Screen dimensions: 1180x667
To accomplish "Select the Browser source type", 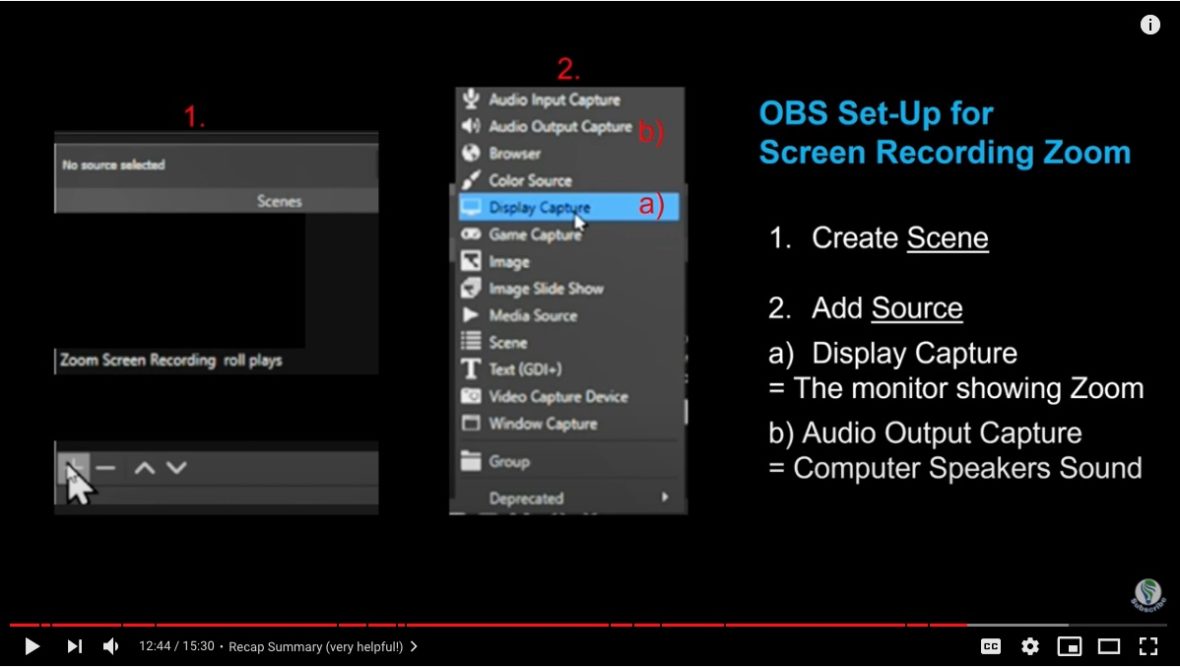I will [515, 153].
